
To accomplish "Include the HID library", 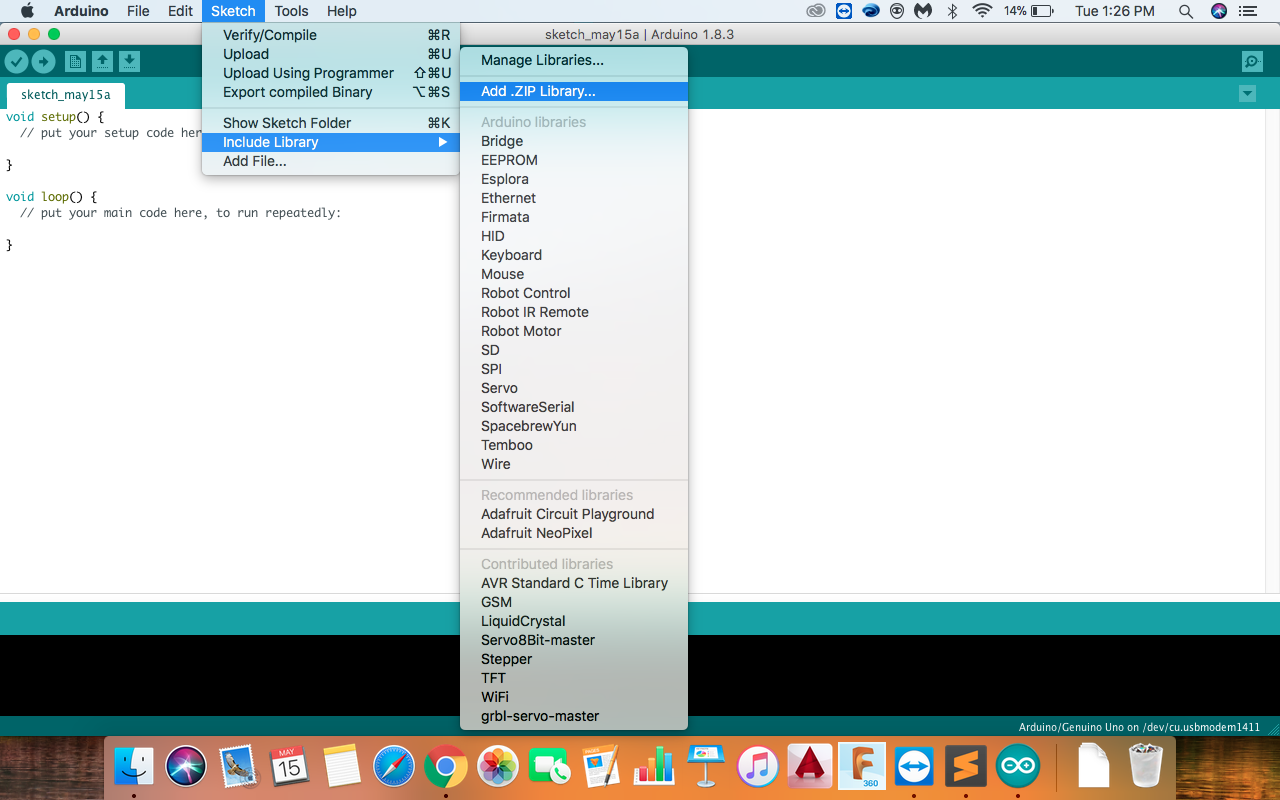I will 574,236.
